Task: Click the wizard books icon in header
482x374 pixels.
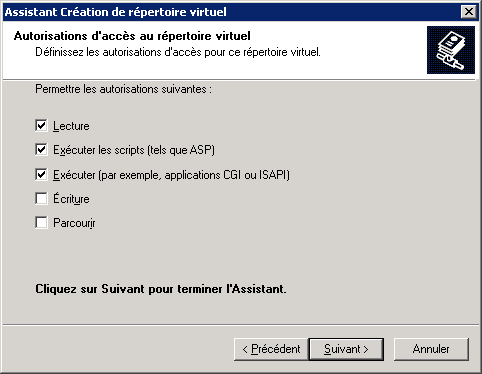Action: [451, 50]
